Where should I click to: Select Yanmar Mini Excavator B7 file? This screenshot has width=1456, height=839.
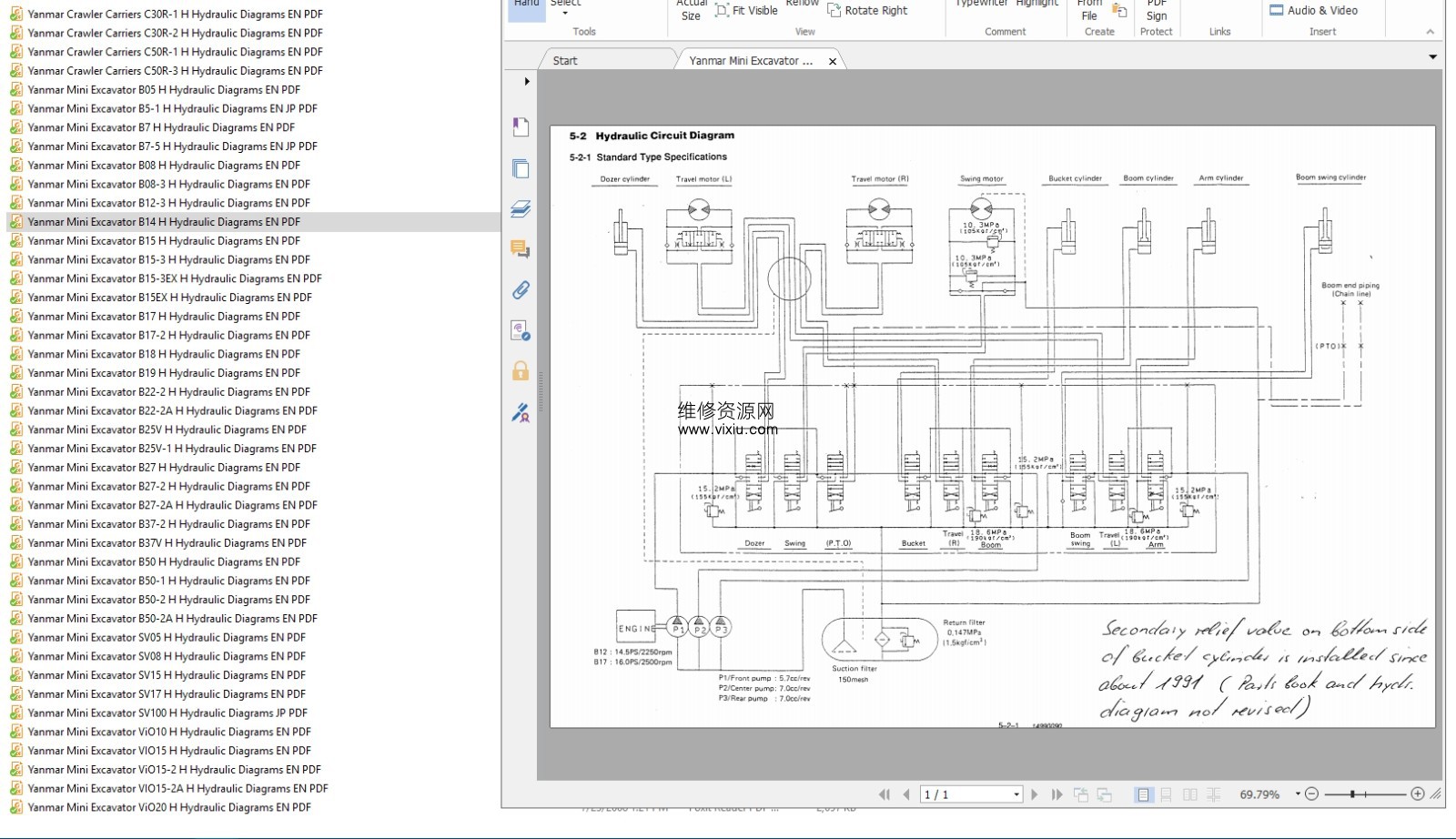[x=161, y=128]
